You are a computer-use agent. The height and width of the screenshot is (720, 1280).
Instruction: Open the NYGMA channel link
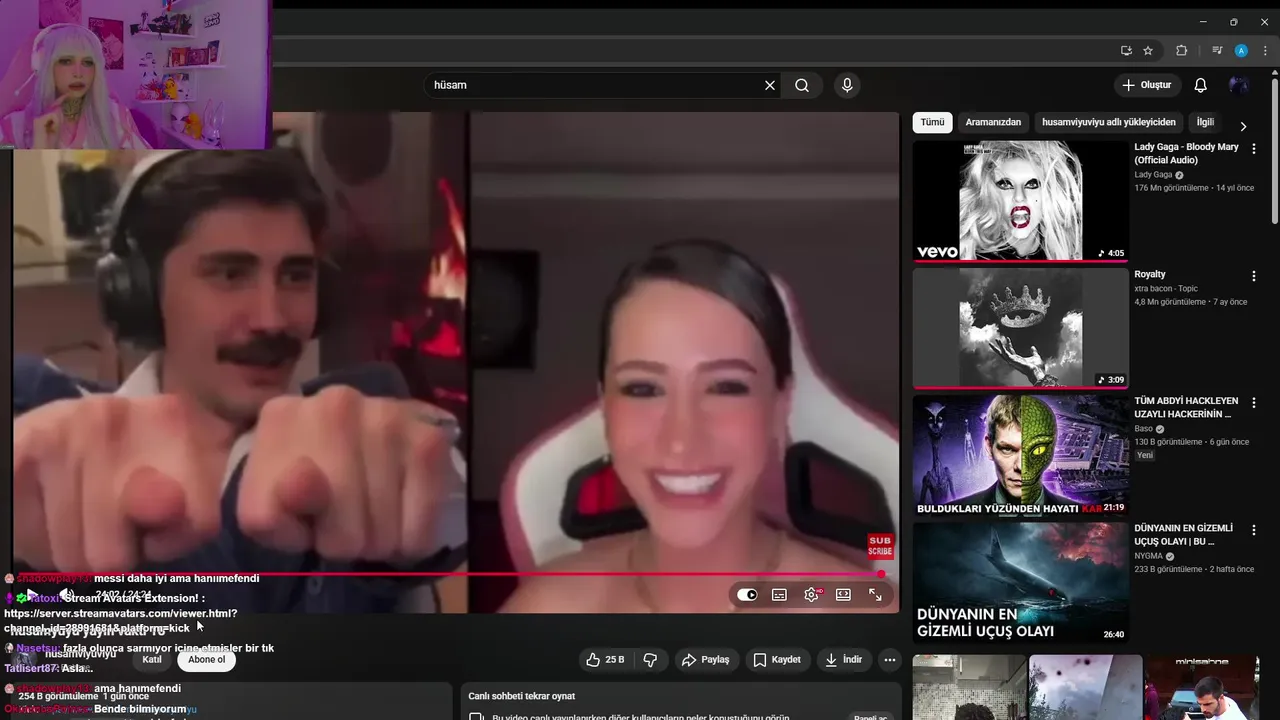[1148, 556]
